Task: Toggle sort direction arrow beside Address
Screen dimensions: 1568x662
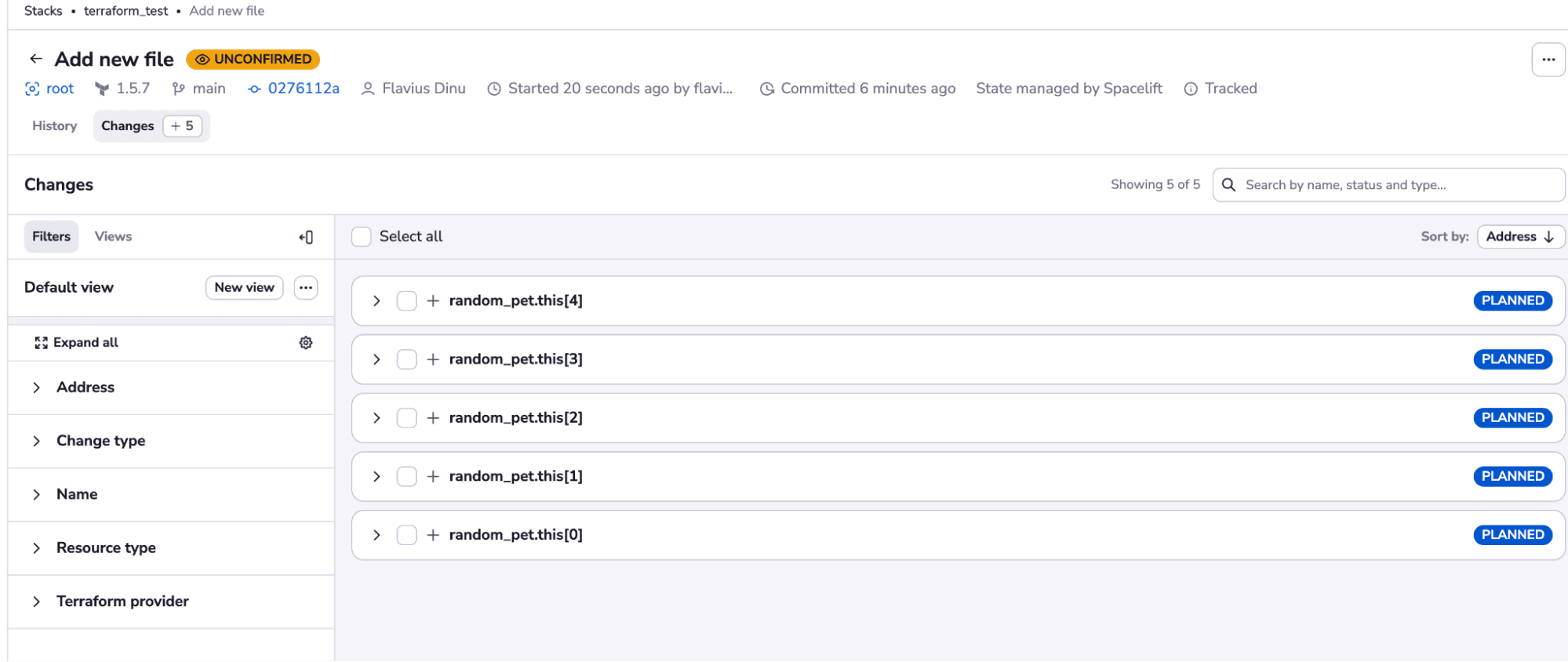Action: pos(1548,237)
